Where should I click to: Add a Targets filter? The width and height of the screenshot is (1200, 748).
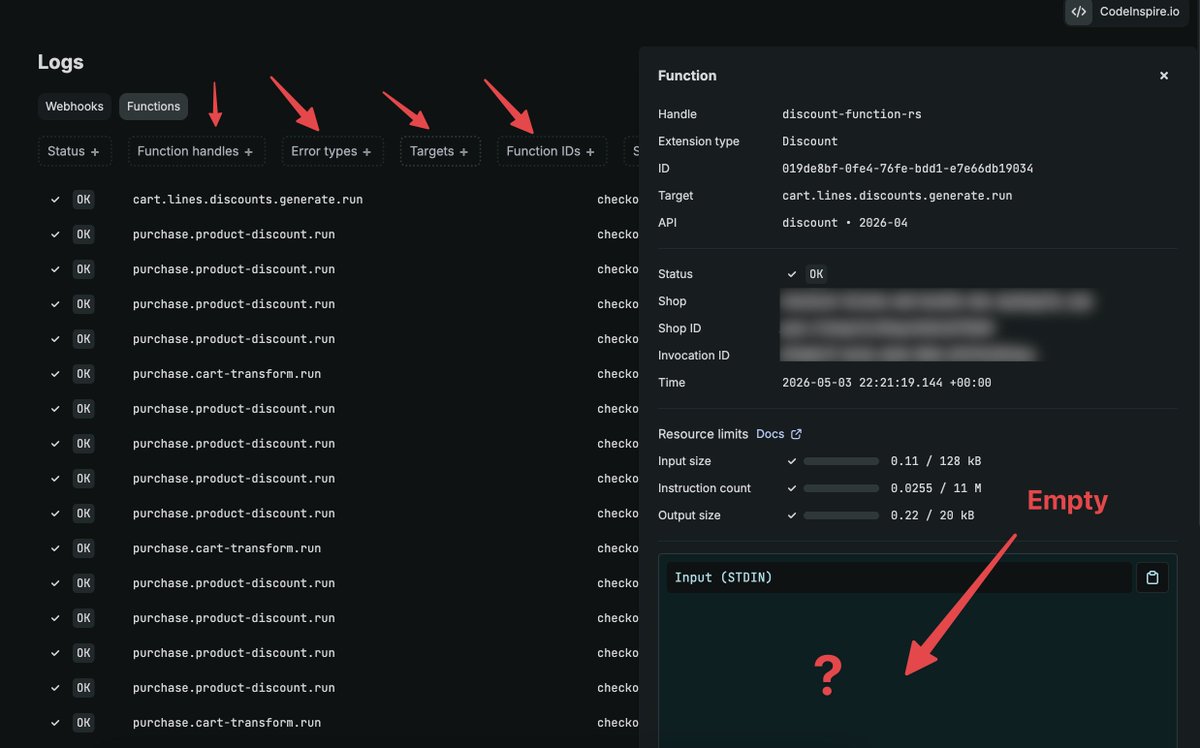[440, 151]
